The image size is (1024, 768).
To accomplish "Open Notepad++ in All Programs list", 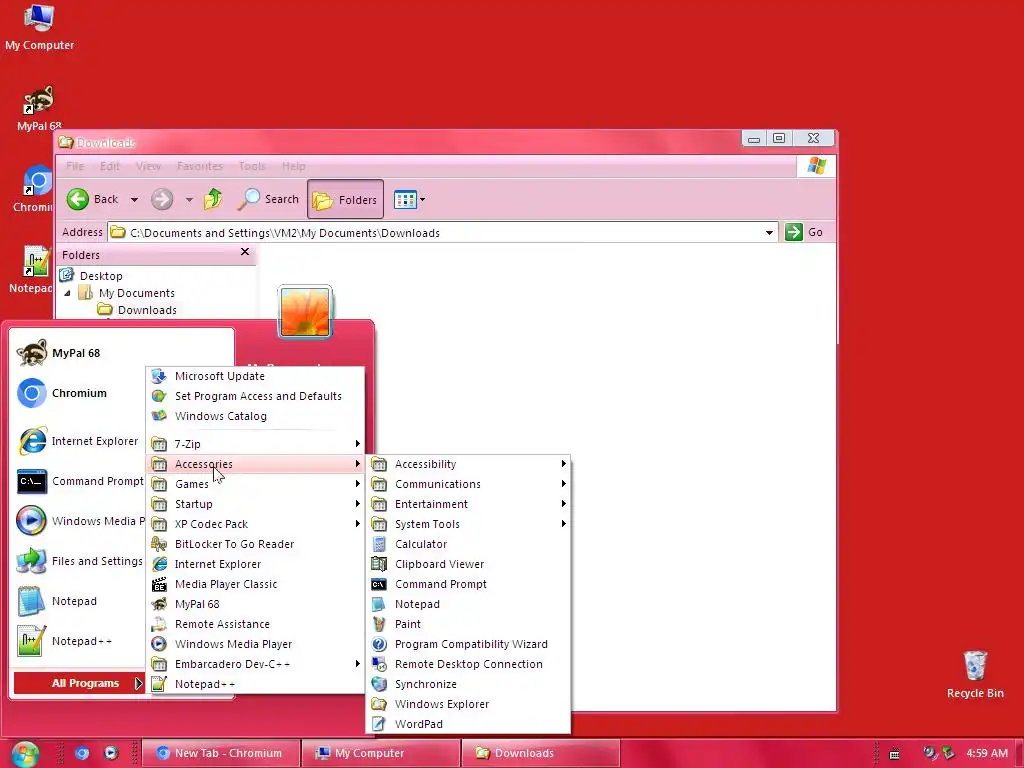I will (255, 684).
